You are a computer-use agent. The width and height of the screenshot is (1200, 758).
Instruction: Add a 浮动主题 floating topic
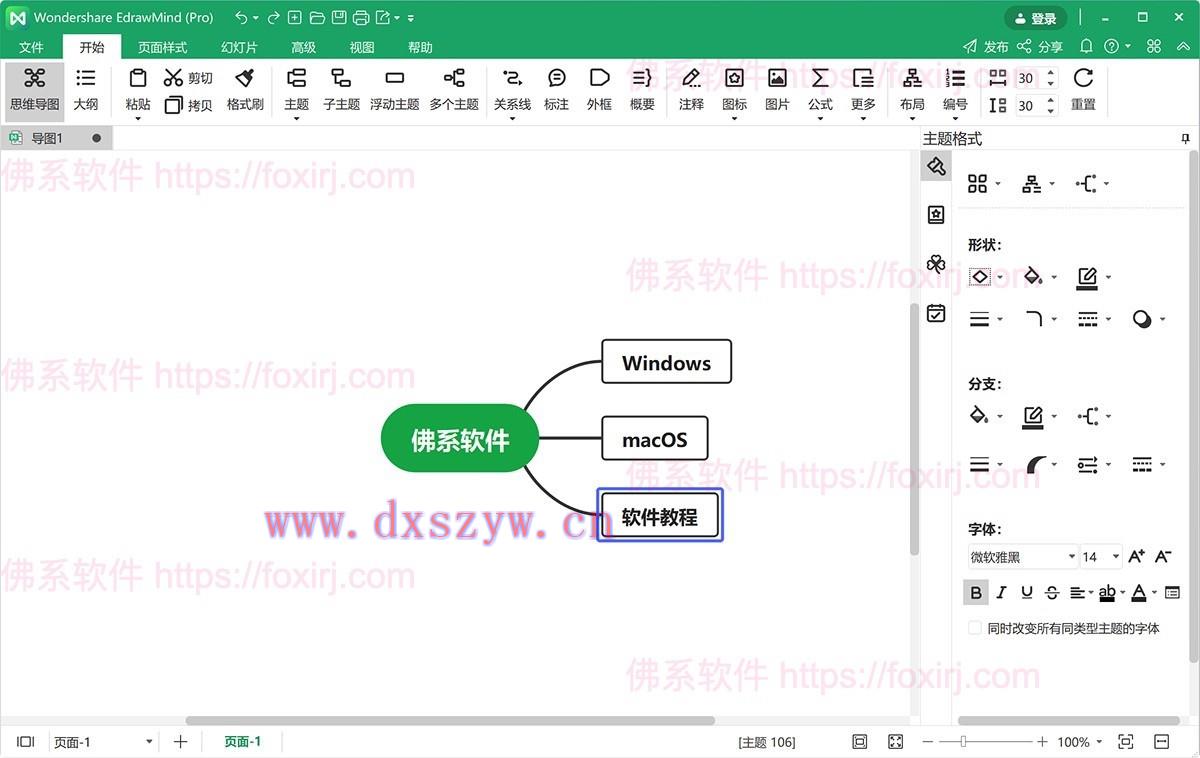(394, 90)
